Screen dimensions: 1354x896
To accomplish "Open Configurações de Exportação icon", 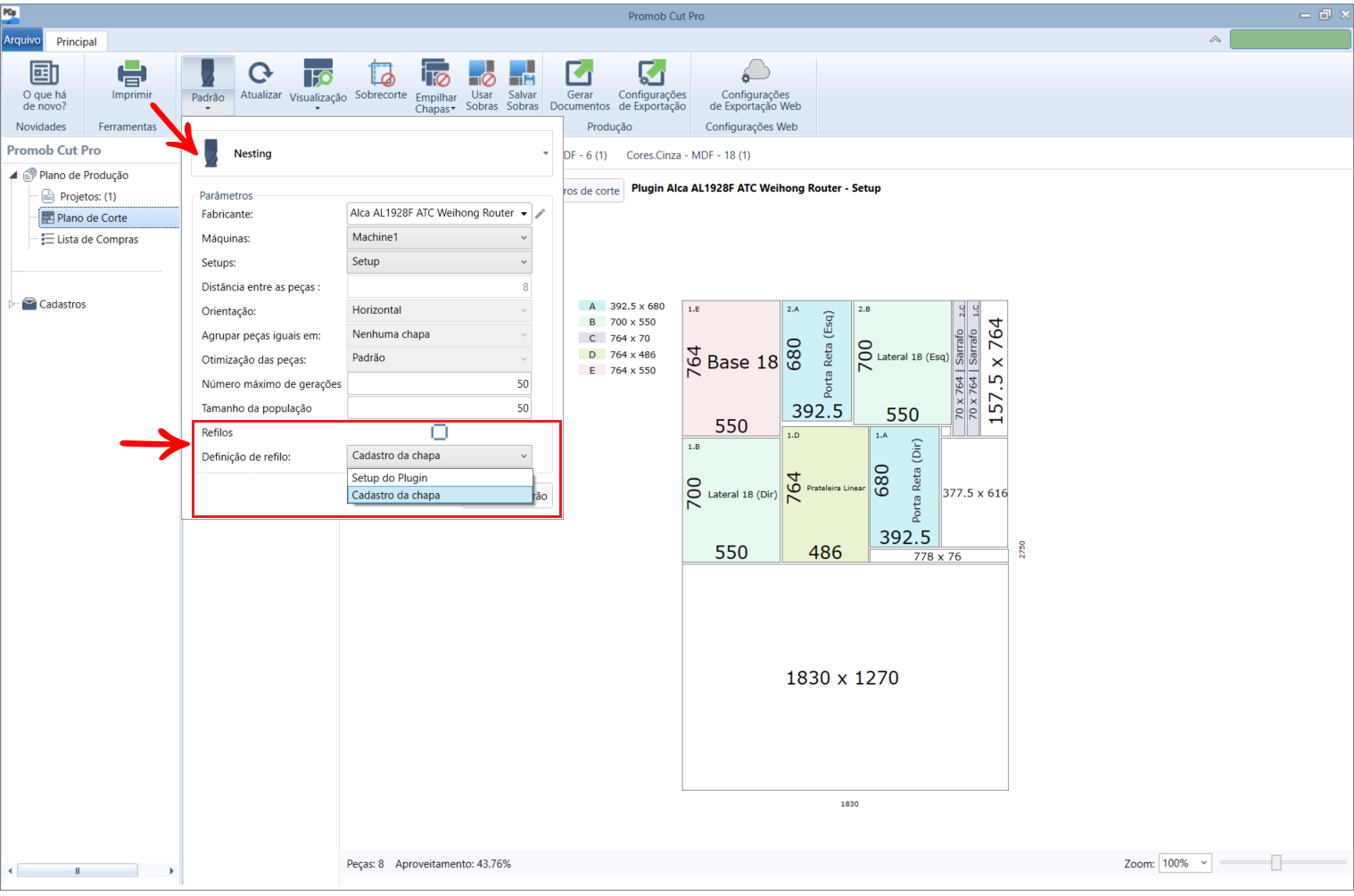I will coord(652,72).
